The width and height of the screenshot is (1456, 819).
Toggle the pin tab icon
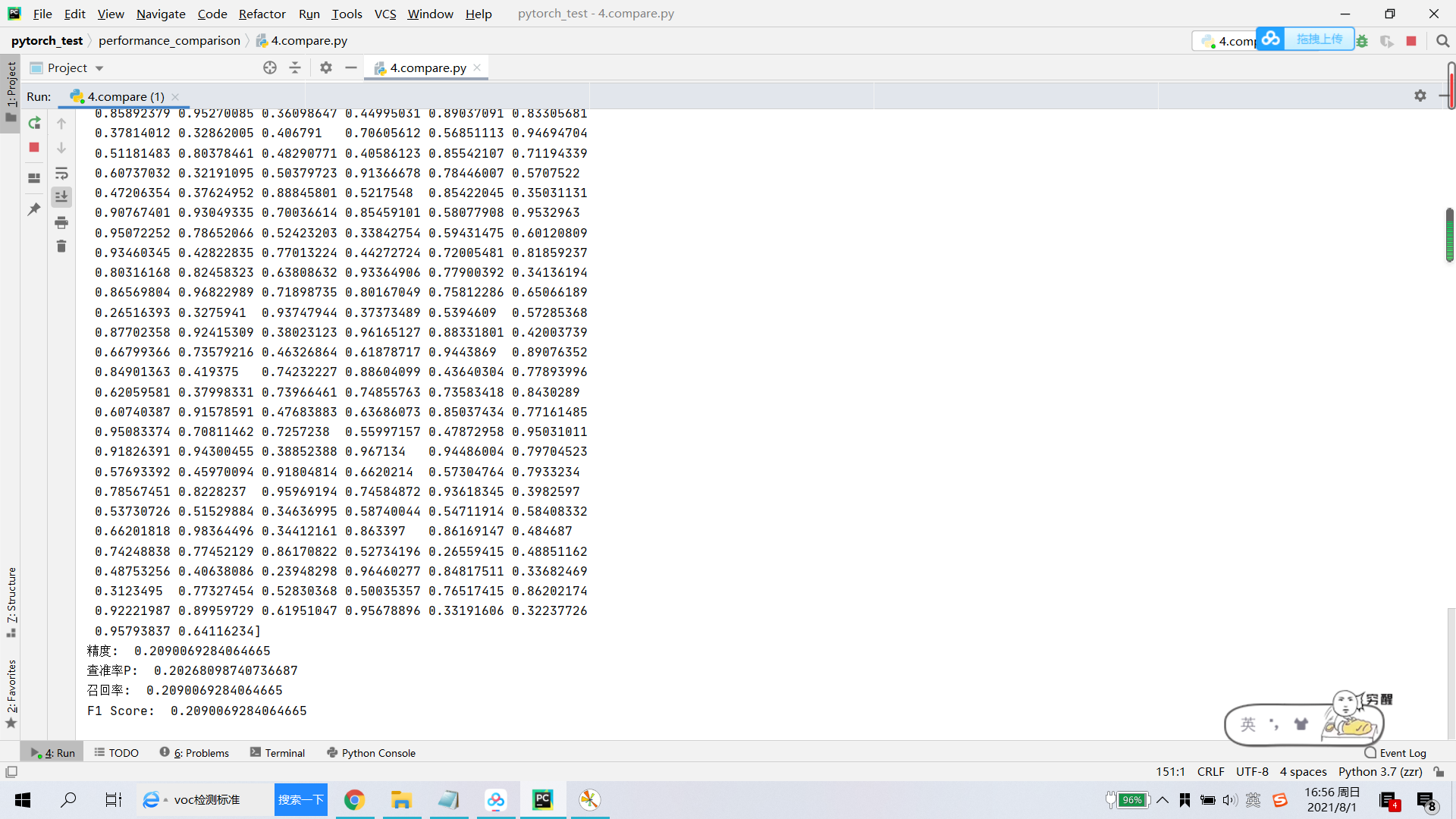pos(34,209)
